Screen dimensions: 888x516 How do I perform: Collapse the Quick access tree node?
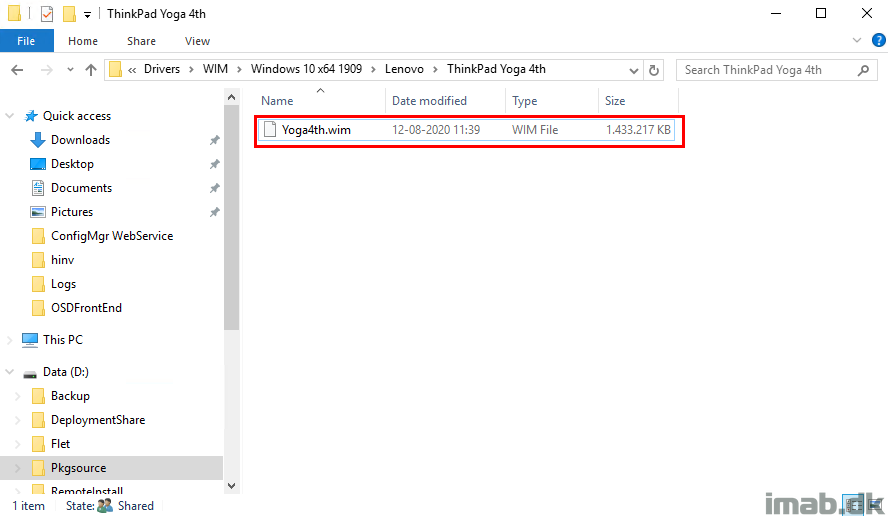tap(10, 116)
